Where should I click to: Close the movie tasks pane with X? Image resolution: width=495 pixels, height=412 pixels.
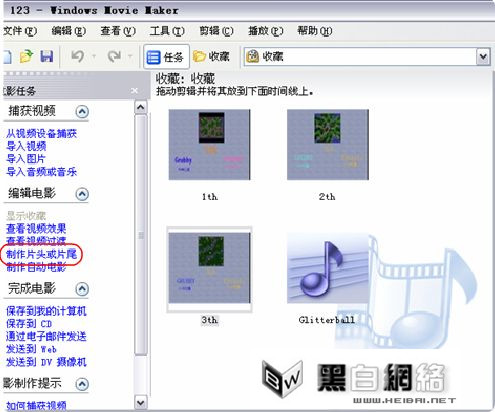134,91
